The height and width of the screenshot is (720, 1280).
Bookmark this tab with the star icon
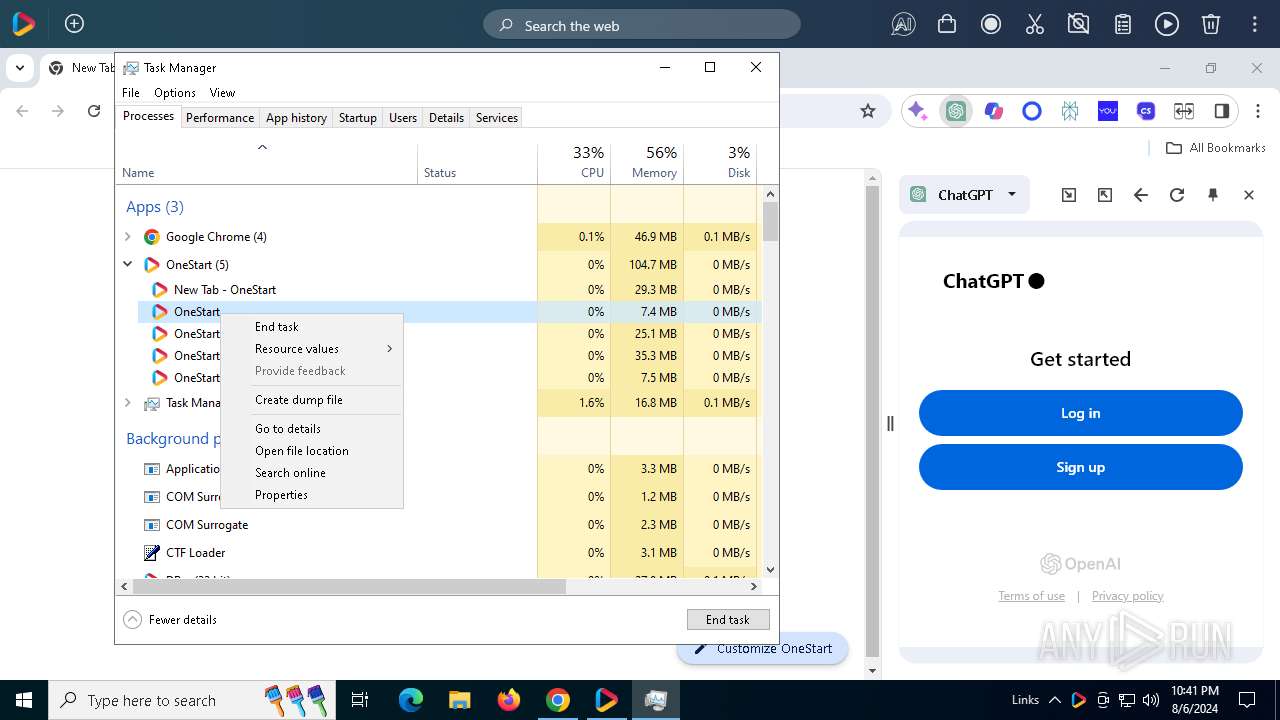tap(868, 111)
